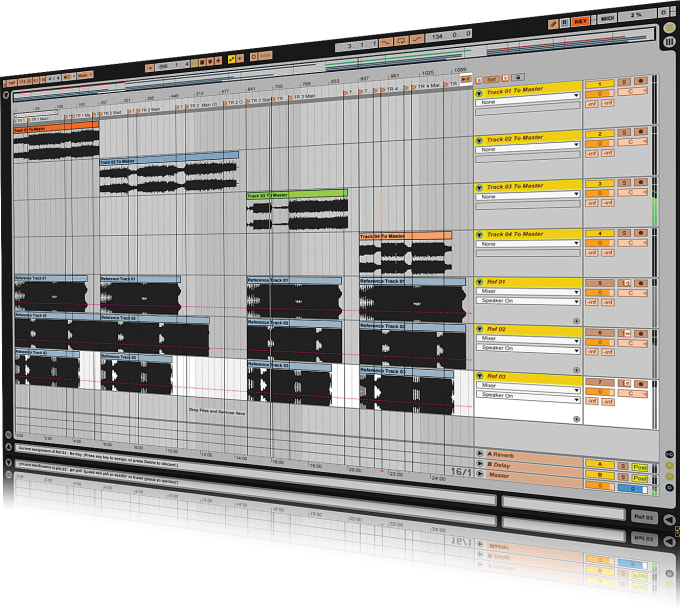Click the loop start field 3. 1. 1
This screenshot has width=680, height=609.
pyautogui.click(x=356, y=45)
